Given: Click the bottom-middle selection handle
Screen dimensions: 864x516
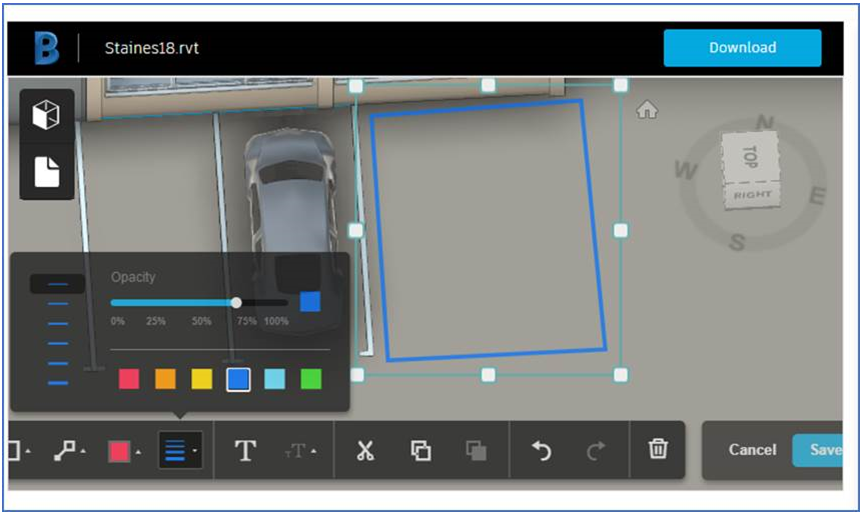Looking at the screenshot, I should pos(488,375).
